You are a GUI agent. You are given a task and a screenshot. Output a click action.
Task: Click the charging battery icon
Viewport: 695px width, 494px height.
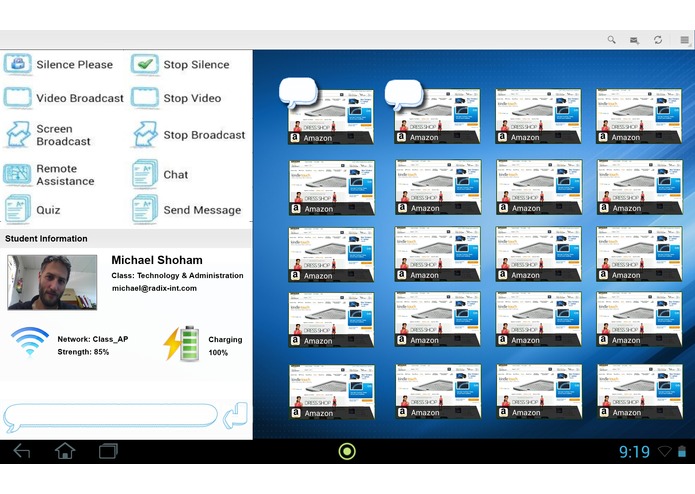182,344
